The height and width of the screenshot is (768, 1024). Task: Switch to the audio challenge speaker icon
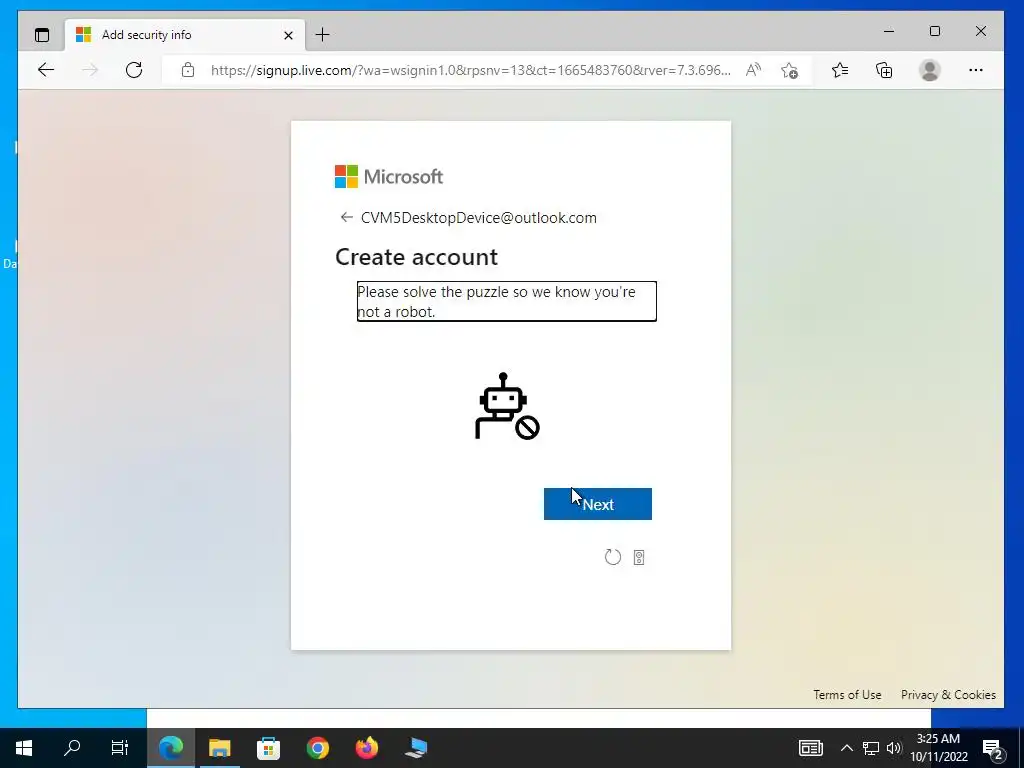tap(639, 557)
